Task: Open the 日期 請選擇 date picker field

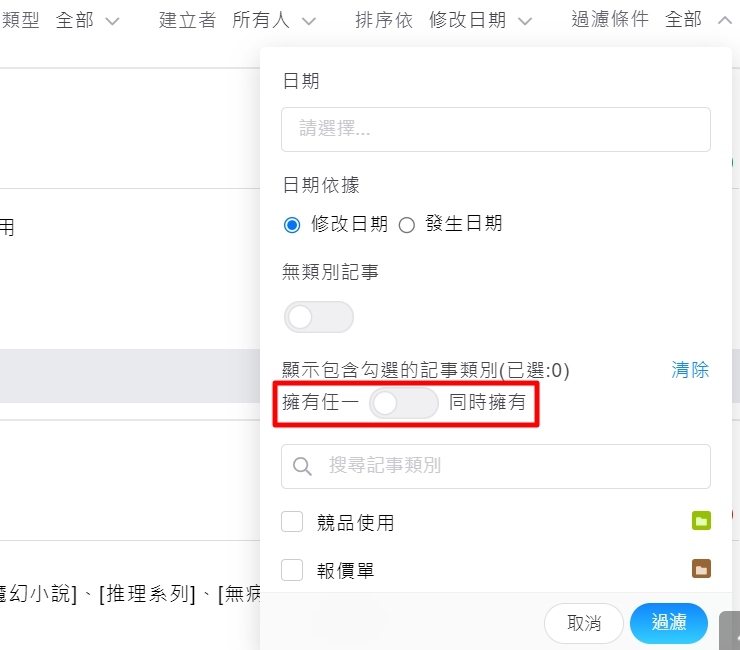Action: point(495,129)
